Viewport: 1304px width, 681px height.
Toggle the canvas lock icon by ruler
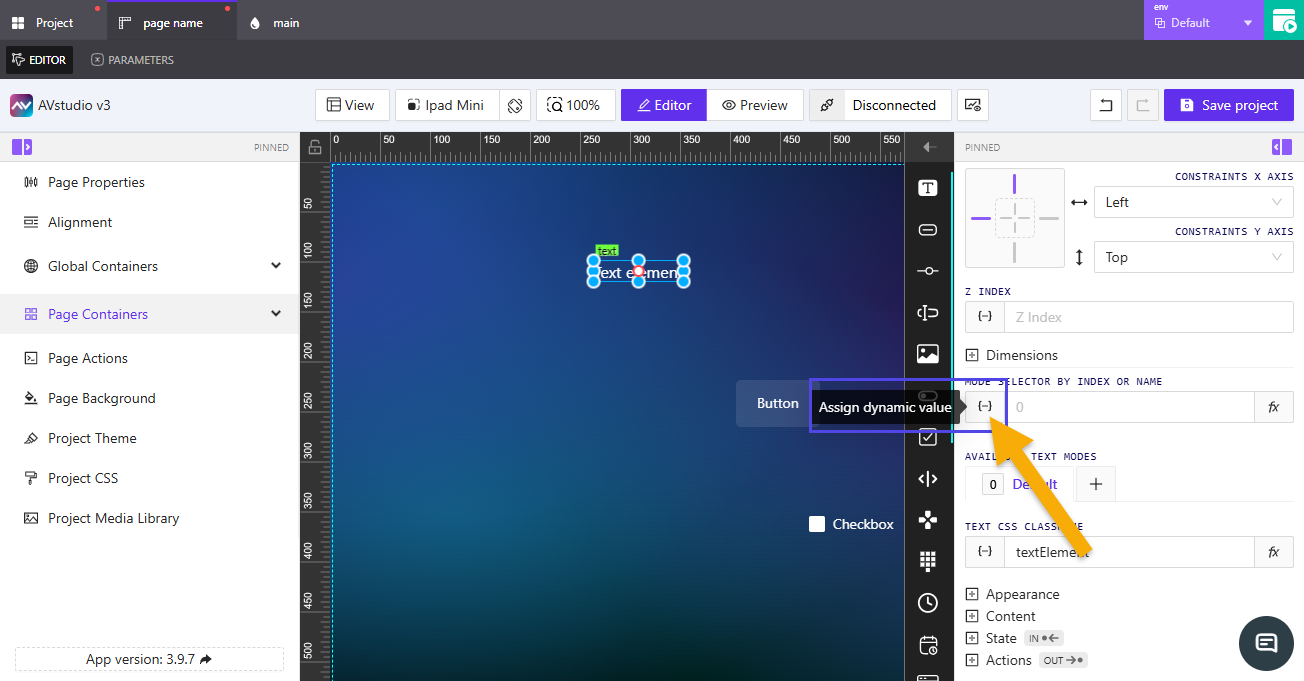click(x=315, y=147)
